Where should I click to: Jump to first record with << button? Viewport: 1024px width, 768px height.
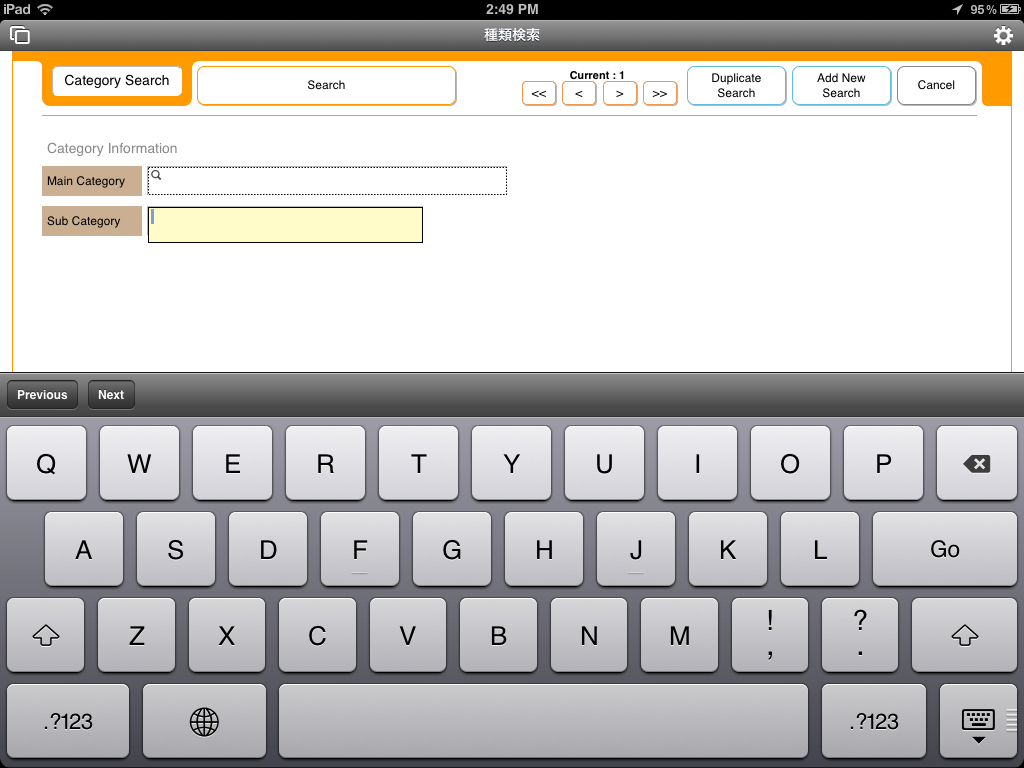(539, 94)
